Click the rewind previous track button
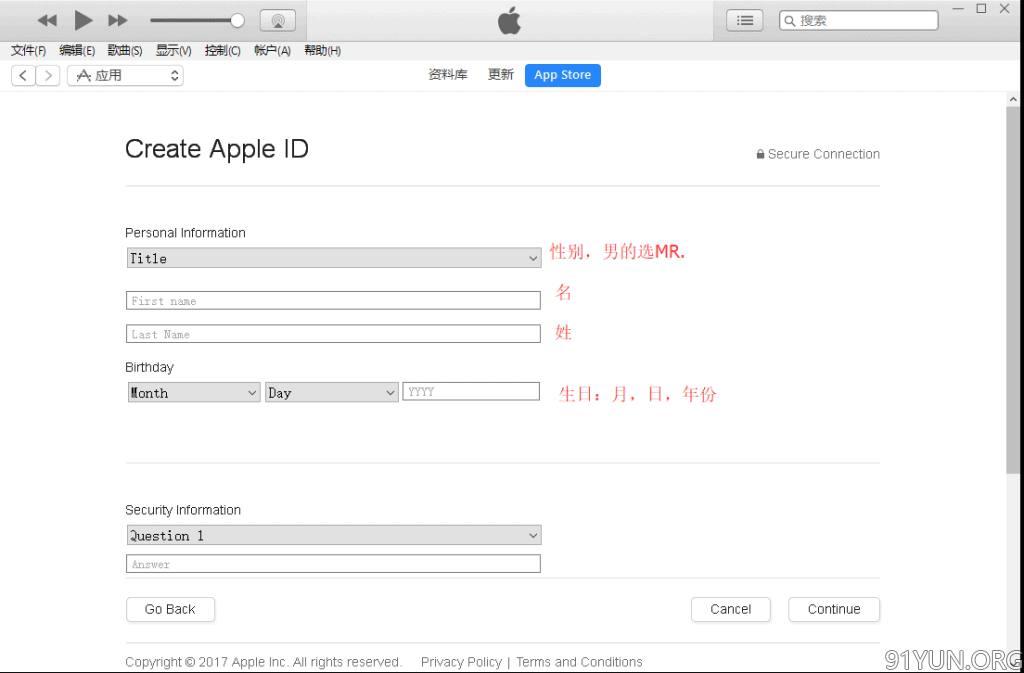The height and width of the screenshot is (673, 1024). click(x=47, y=21)
